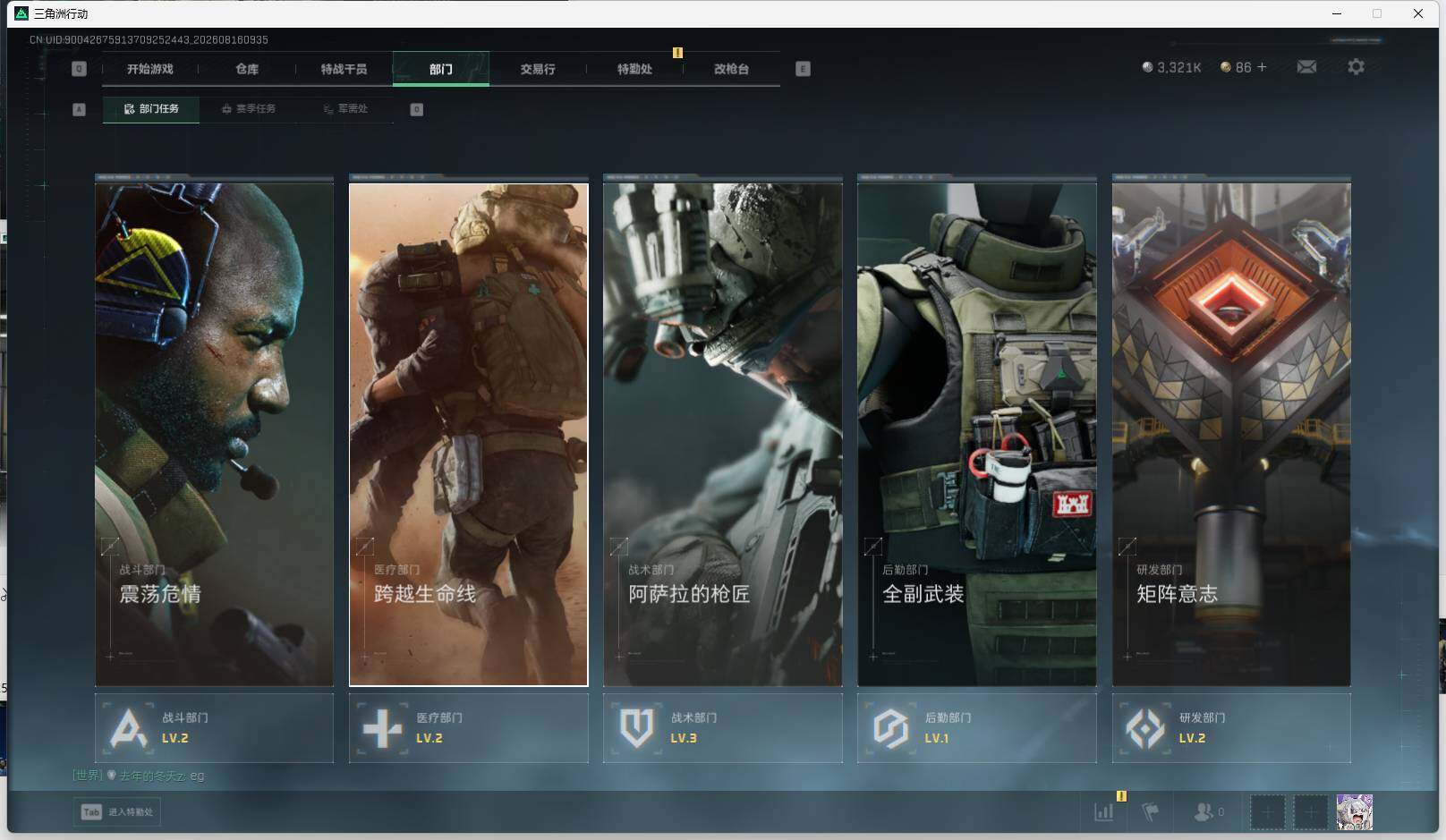Screen dimensions: 1446x840
Task: Go to the 特战干员 tab
Action: pos(344,69)
